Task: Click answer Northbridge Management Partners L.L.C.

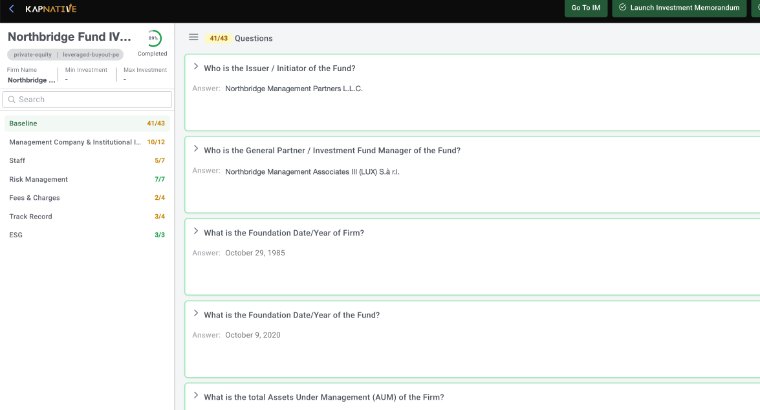Action: point(294,89)
